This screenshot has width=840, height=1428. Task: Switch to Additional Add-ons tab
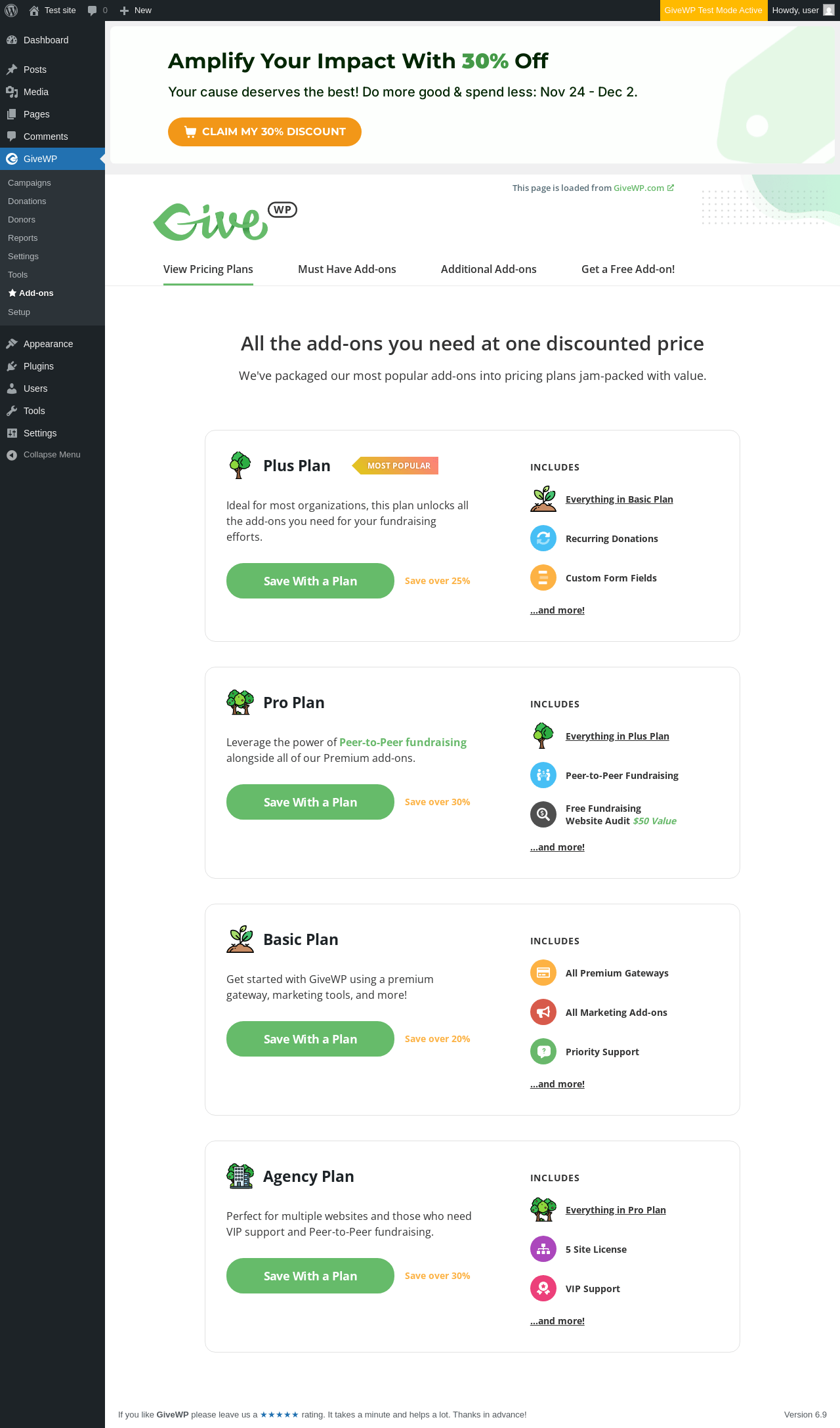click(489, 269)
